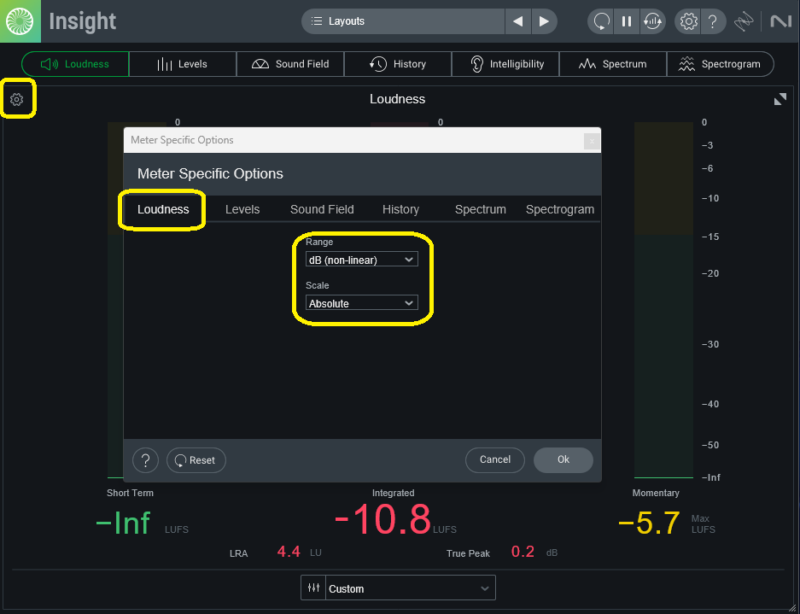The width and height of the screenshot is (800, 614).
Task: Select the next layout arrow
Action: tap(543, 21)
